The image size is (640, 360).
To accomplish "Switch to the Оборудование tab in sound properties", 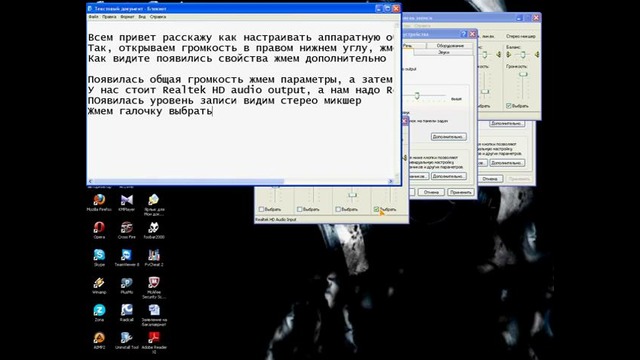I will tap(450, 46).
